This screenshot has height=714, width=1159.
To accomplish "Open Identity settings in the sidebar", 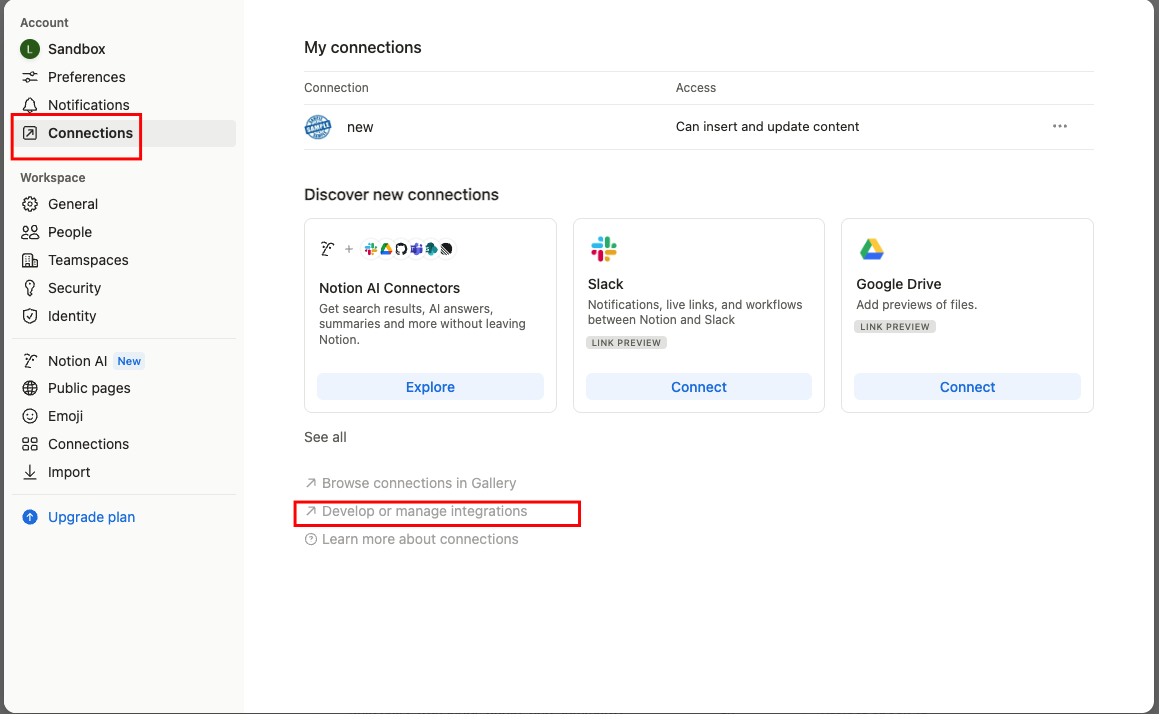I will (74, 316).
